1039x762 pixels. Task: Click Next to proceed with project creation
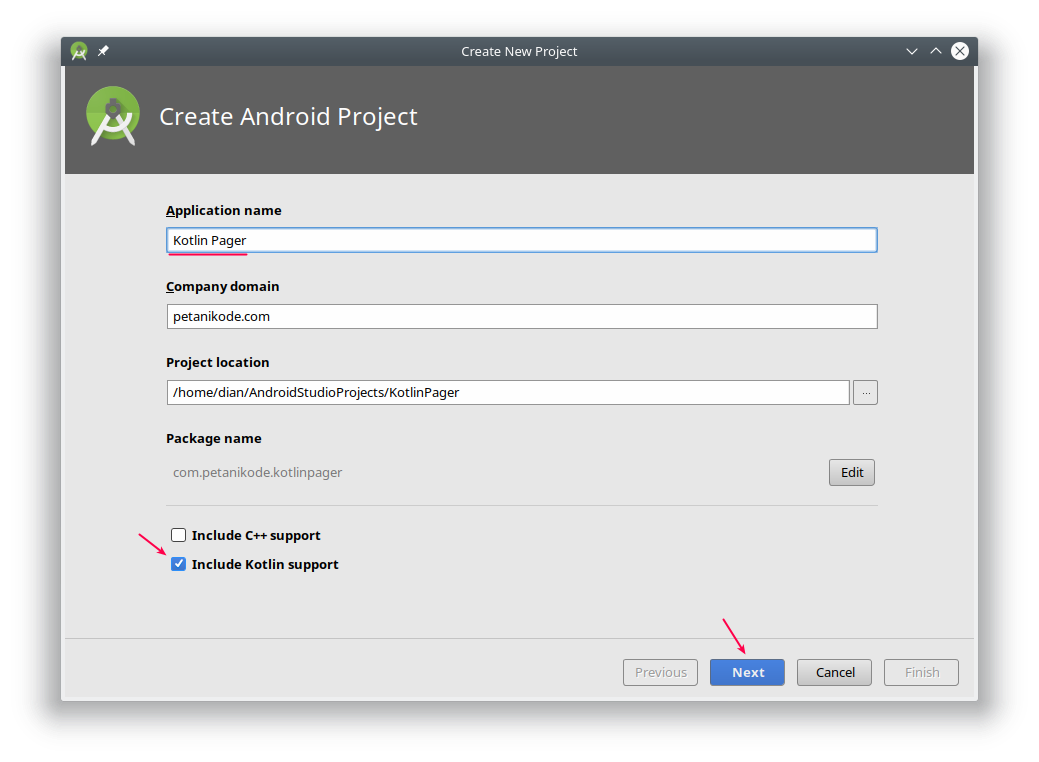(x=747, y=672)
